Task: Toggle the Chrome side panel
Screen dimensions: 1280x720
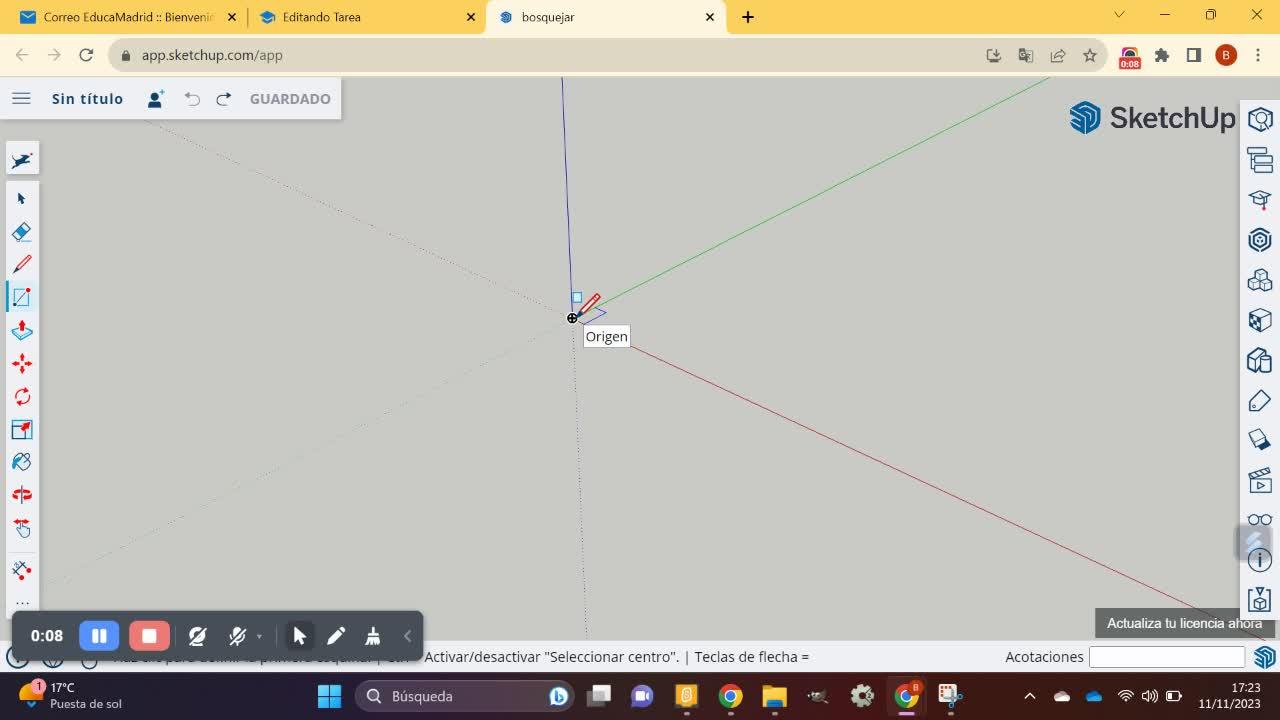Action: (x=1194, y=55)
